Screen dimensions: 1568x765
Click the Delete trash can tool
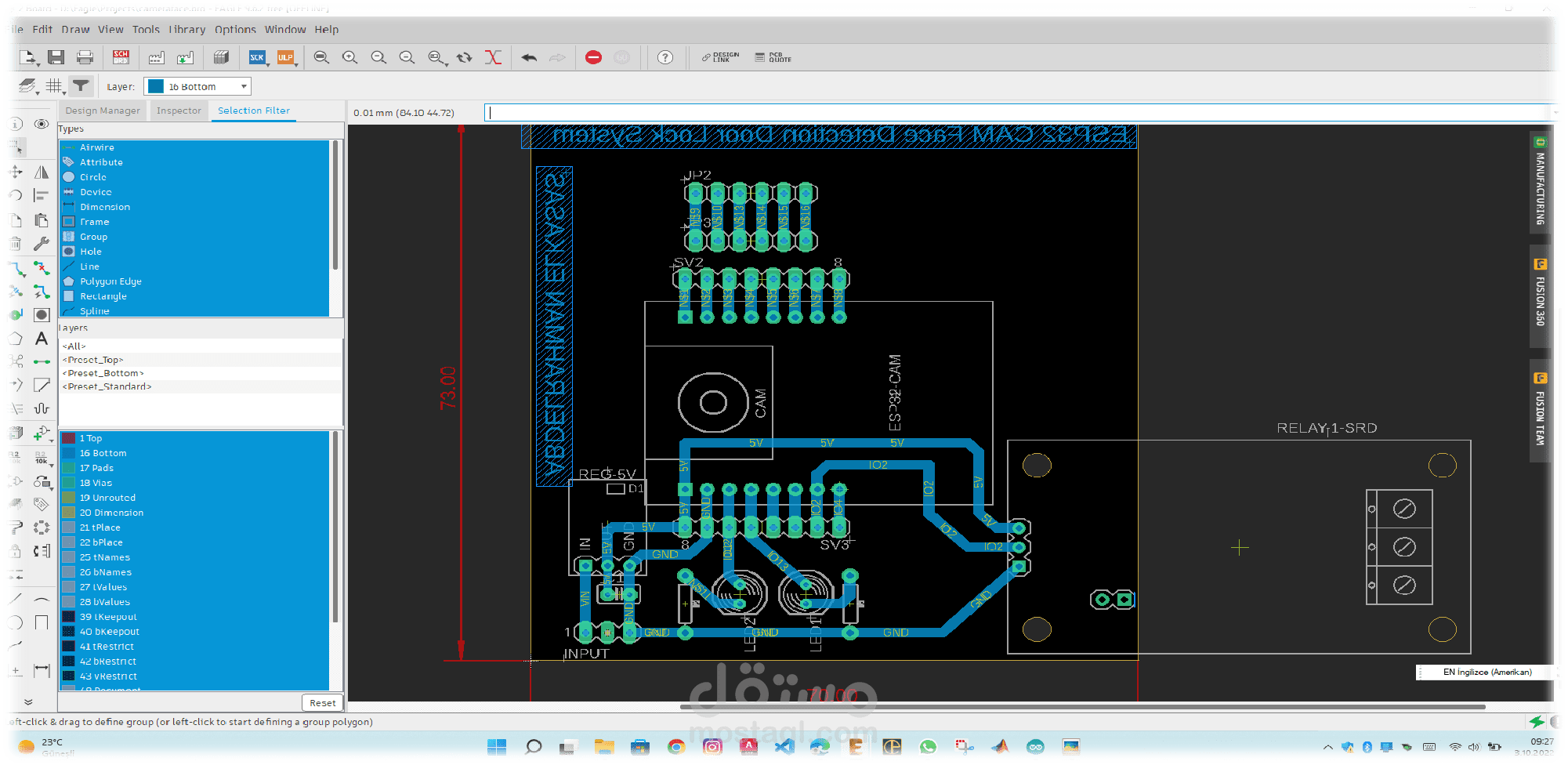coord(15,244)
